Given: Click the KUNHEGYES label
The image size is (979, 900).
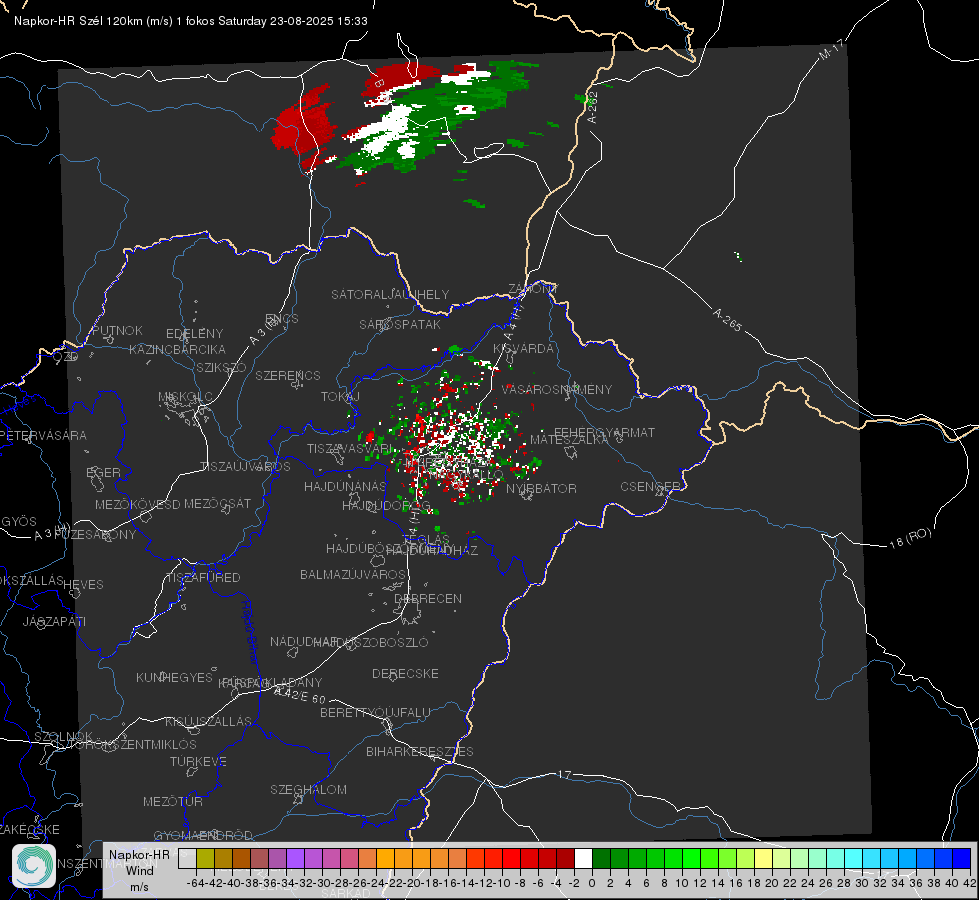Looking at the screenshot, I should tap(174, 677).
